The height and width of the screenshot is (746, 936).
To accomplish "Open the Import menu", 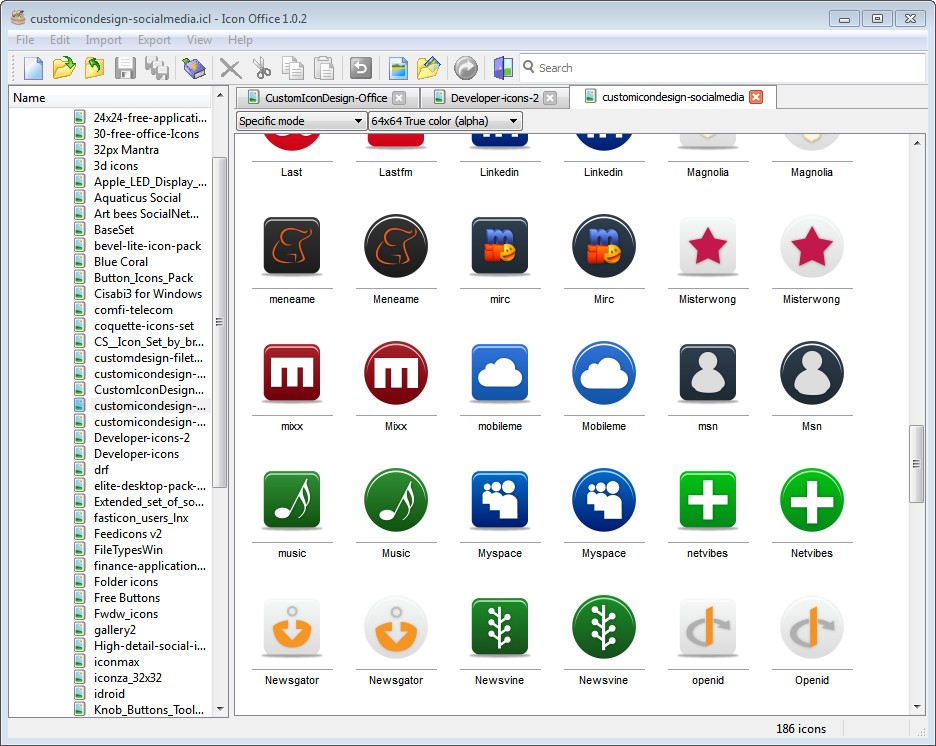I will 104,40.
